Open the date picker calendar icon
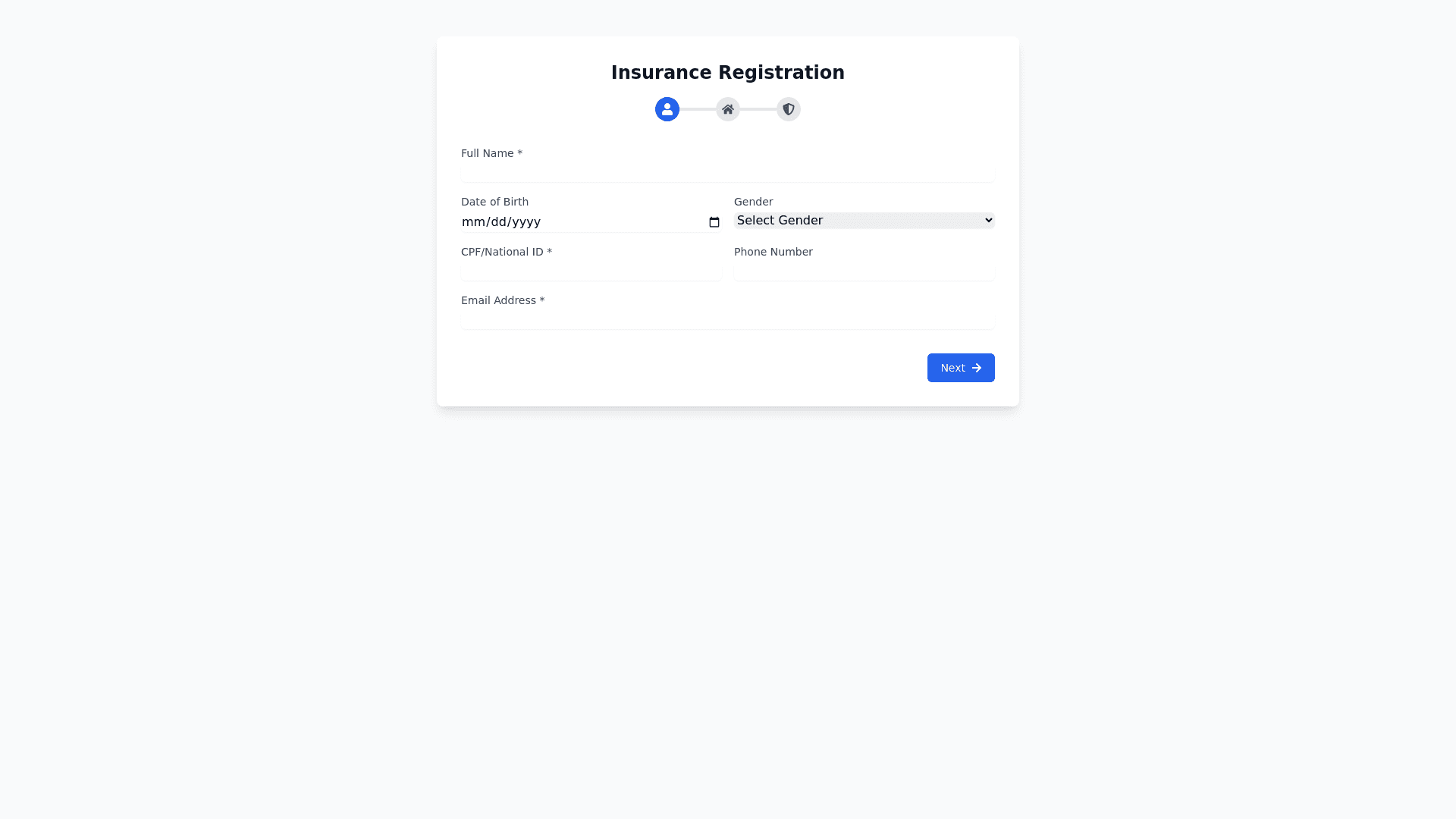Viewport: 1456px width, 819px height. pyautogui.click(x=714, y=222)
